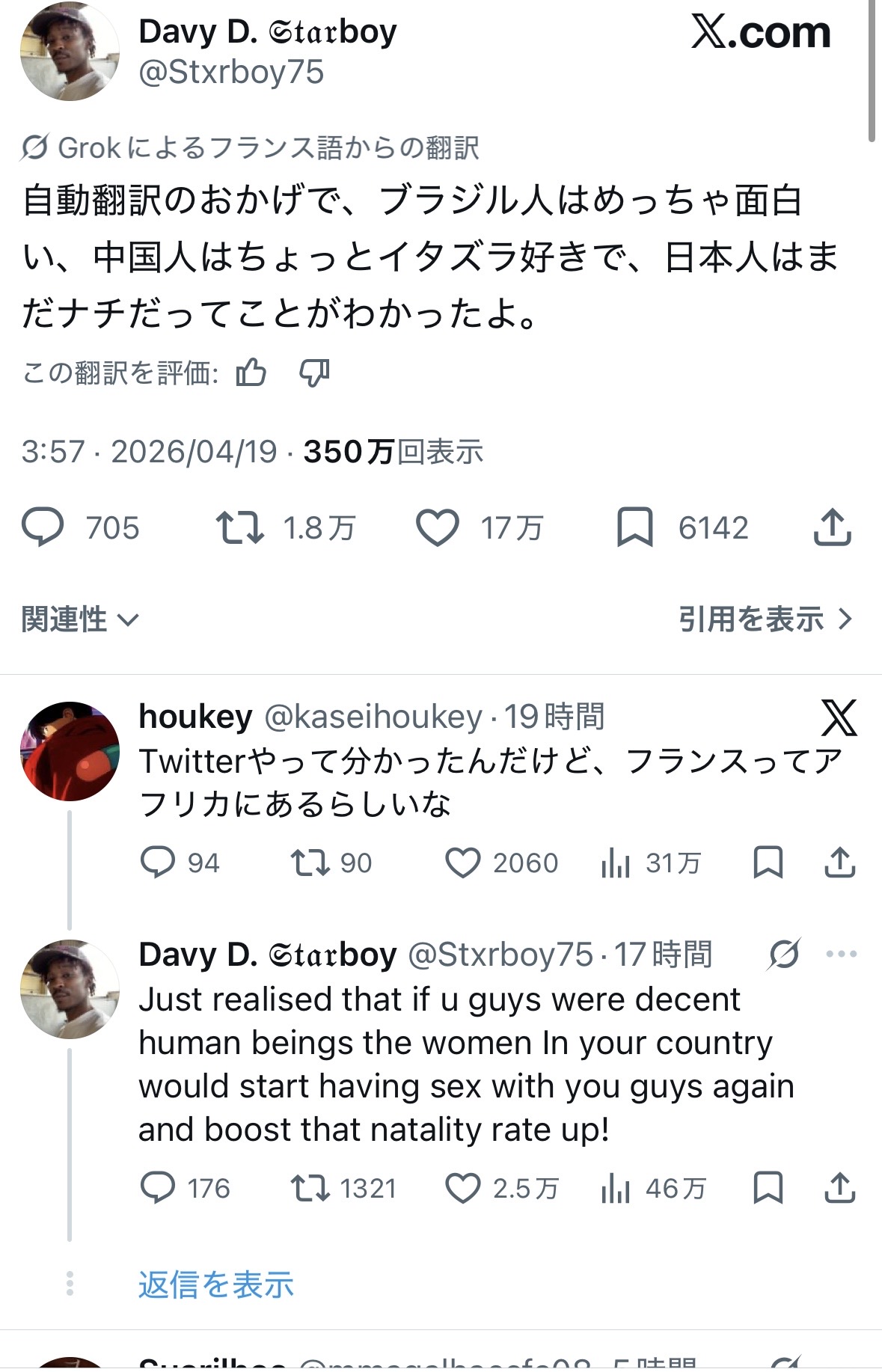Like houkey's reply with 2060 likes
This screenshot has height=1372, width=882.
462,863
